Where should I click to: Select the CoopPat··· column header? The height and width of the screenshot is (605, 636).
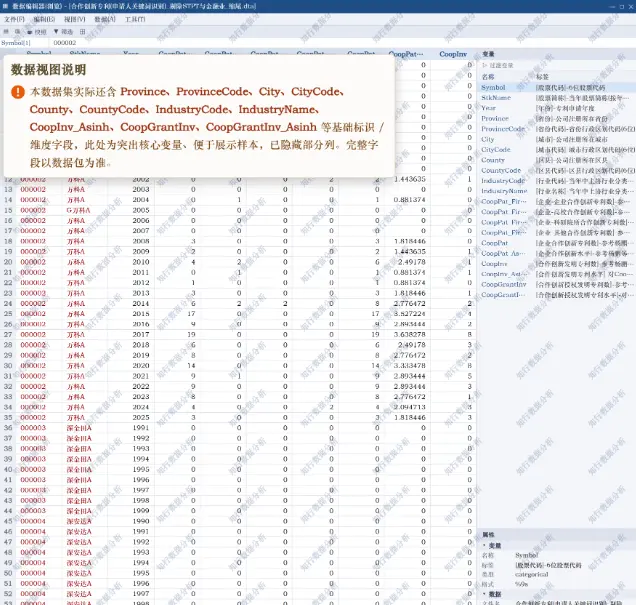406,54
